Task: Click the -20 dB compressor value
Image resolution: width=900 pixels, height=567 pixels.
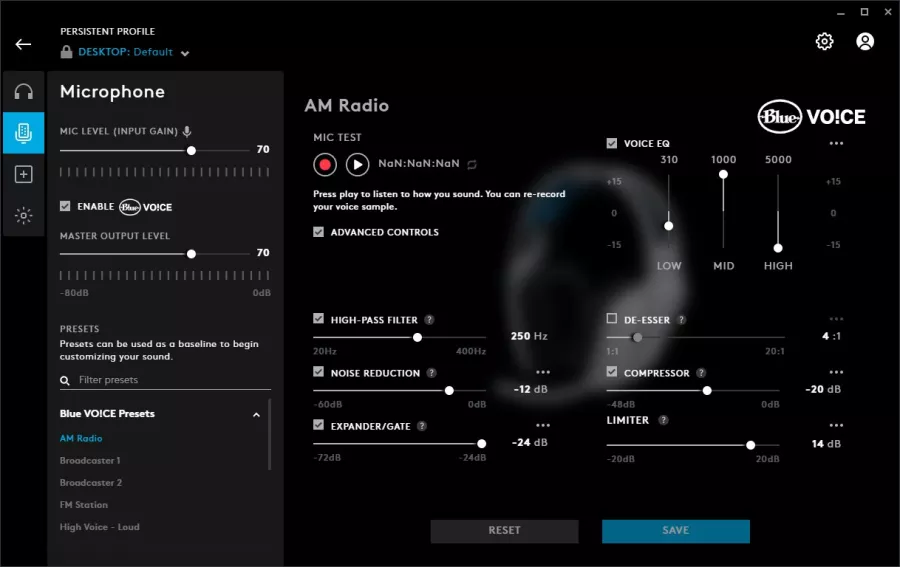Action: click(823, 390)
